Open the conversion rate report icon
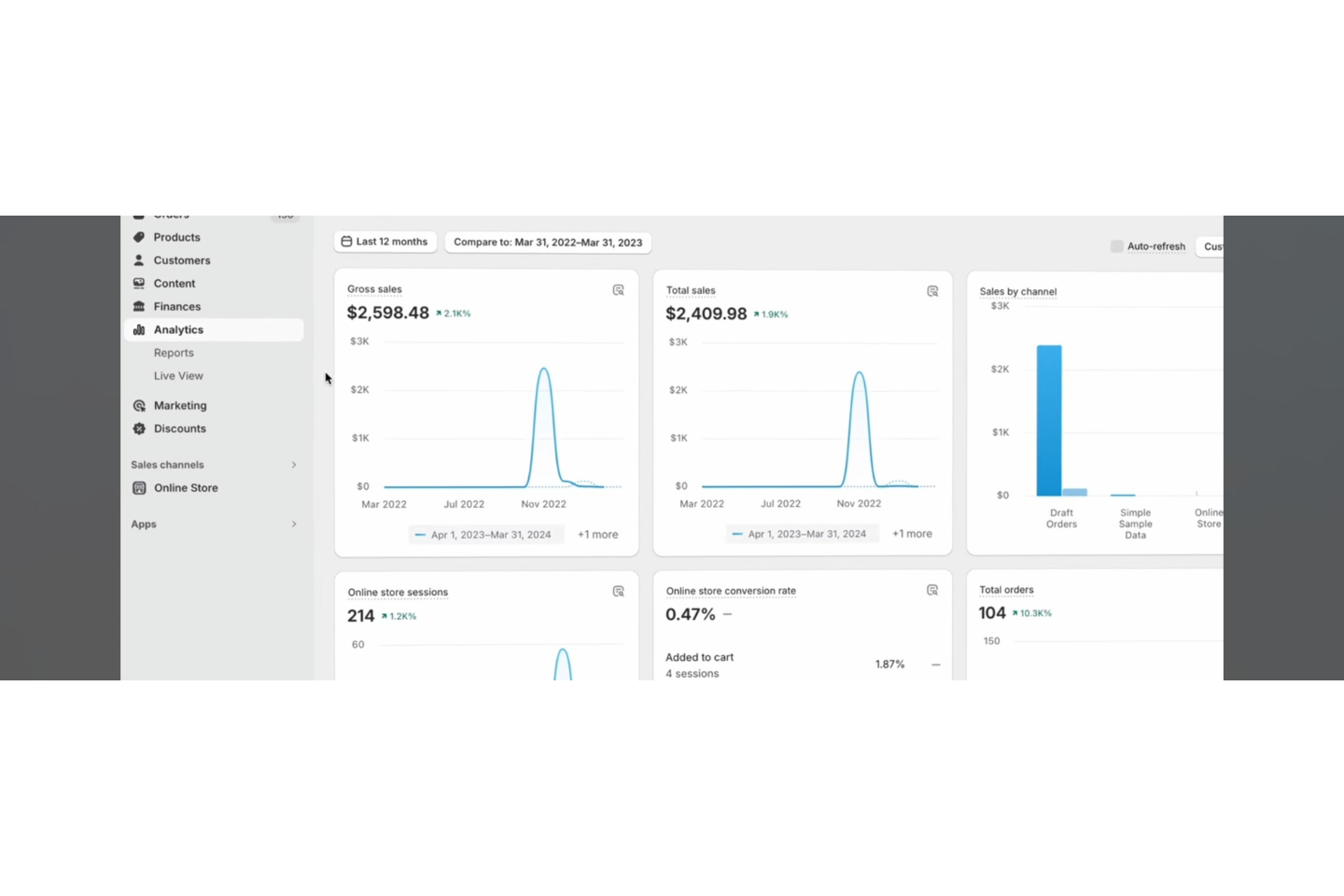 (932, 590)
